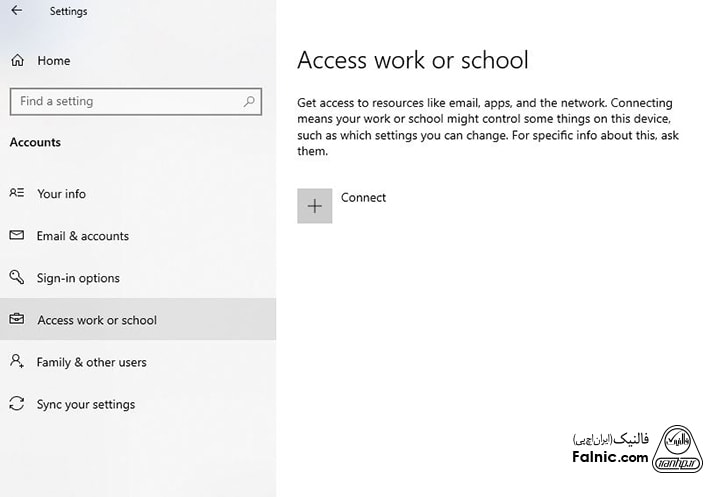
Task: Open Sync your settings page
Action: [x=86, y=404]
